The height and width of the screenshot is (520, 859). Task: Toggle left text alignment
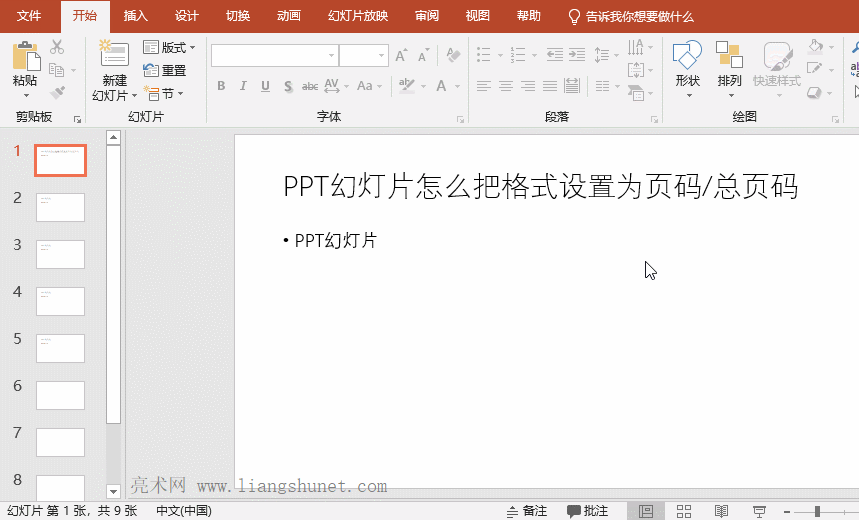484,86
